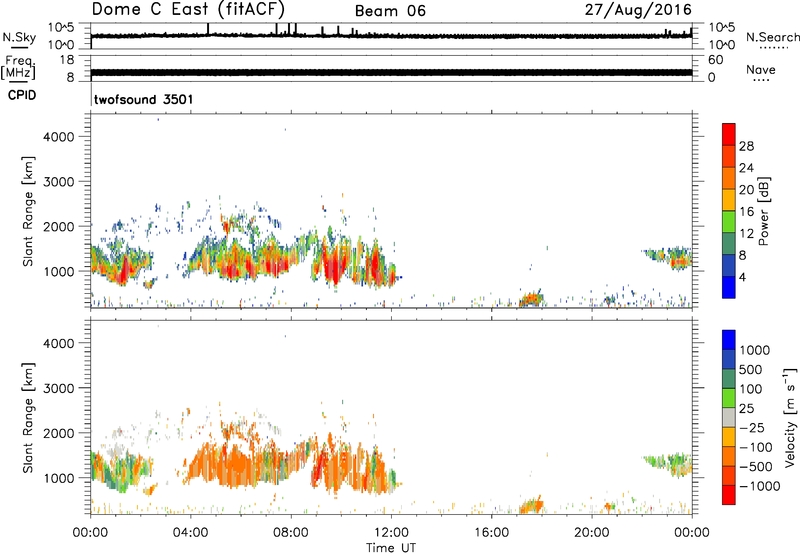
Task: Click the red bottom of the Velocity color bar
Action: coord(729,495)
